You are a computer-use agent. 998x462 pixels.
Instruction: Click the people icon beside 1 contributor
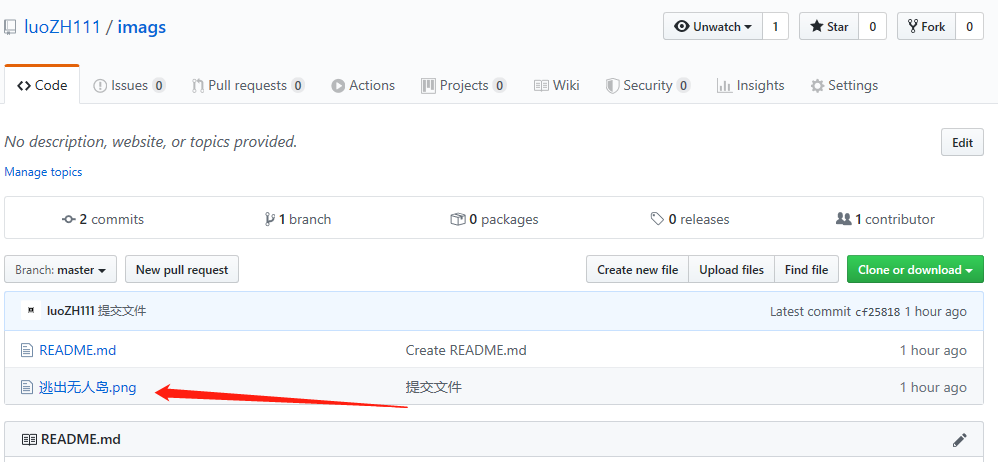pos(843,220)
